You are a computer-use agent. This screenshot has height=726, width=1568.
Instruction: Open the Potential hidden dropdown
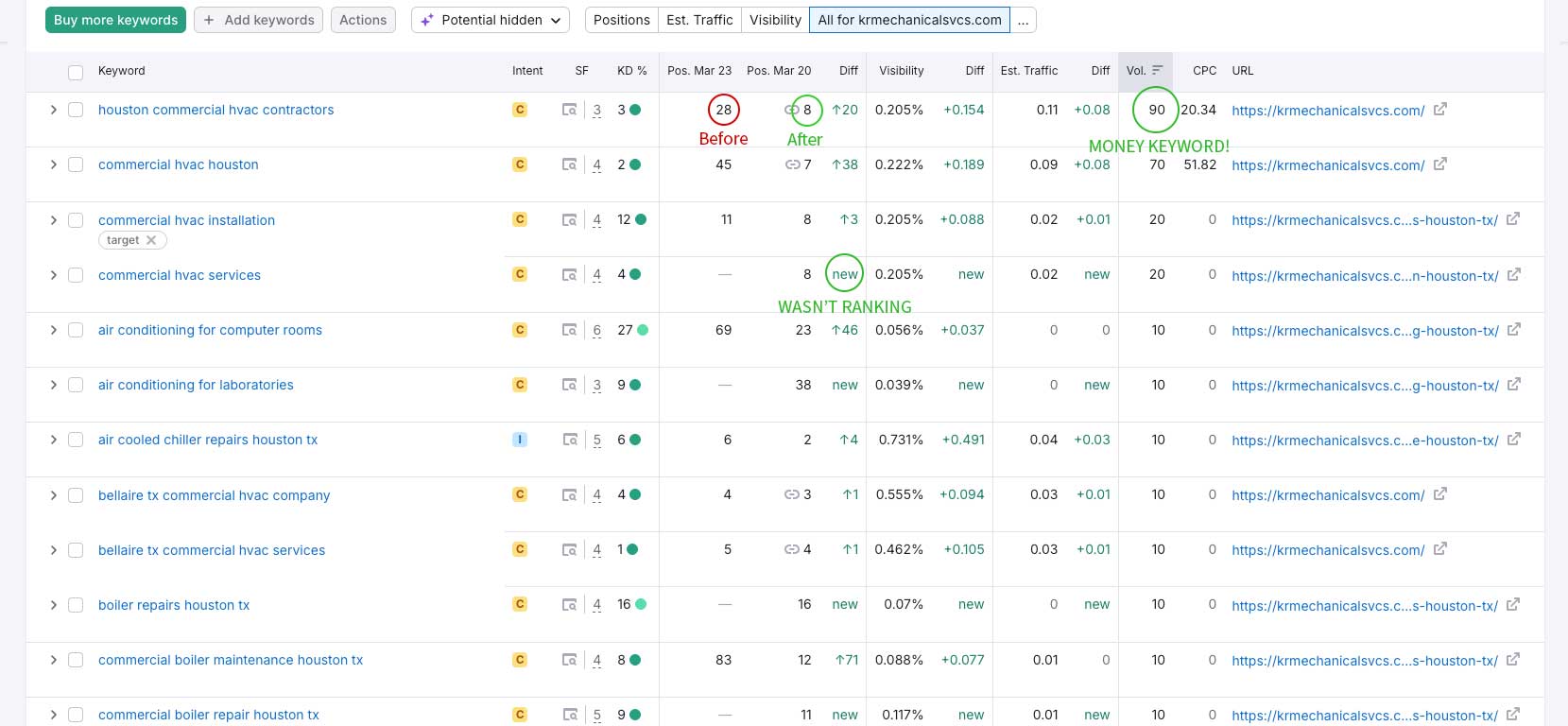[491, 20]
